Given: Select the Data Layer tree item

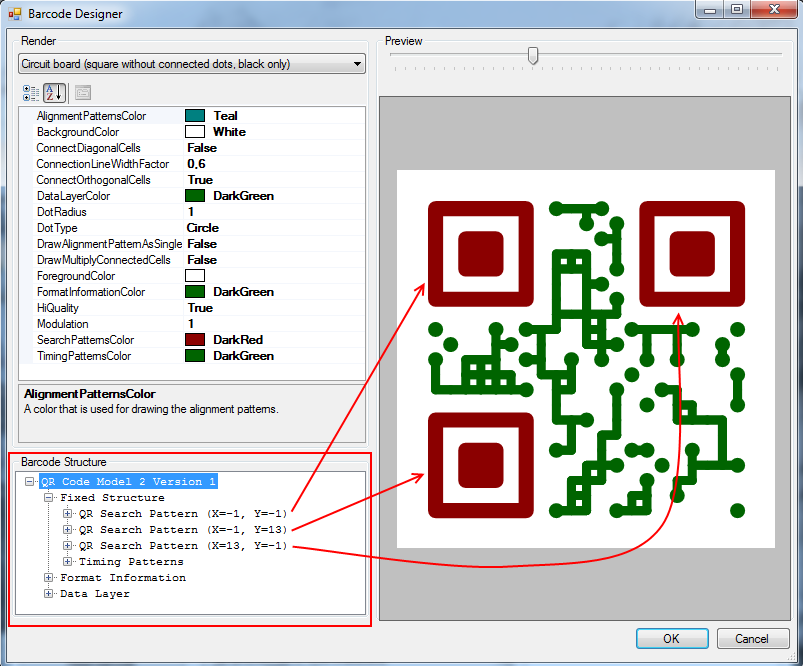Looking at the screenshot, I should pos(95,594).
